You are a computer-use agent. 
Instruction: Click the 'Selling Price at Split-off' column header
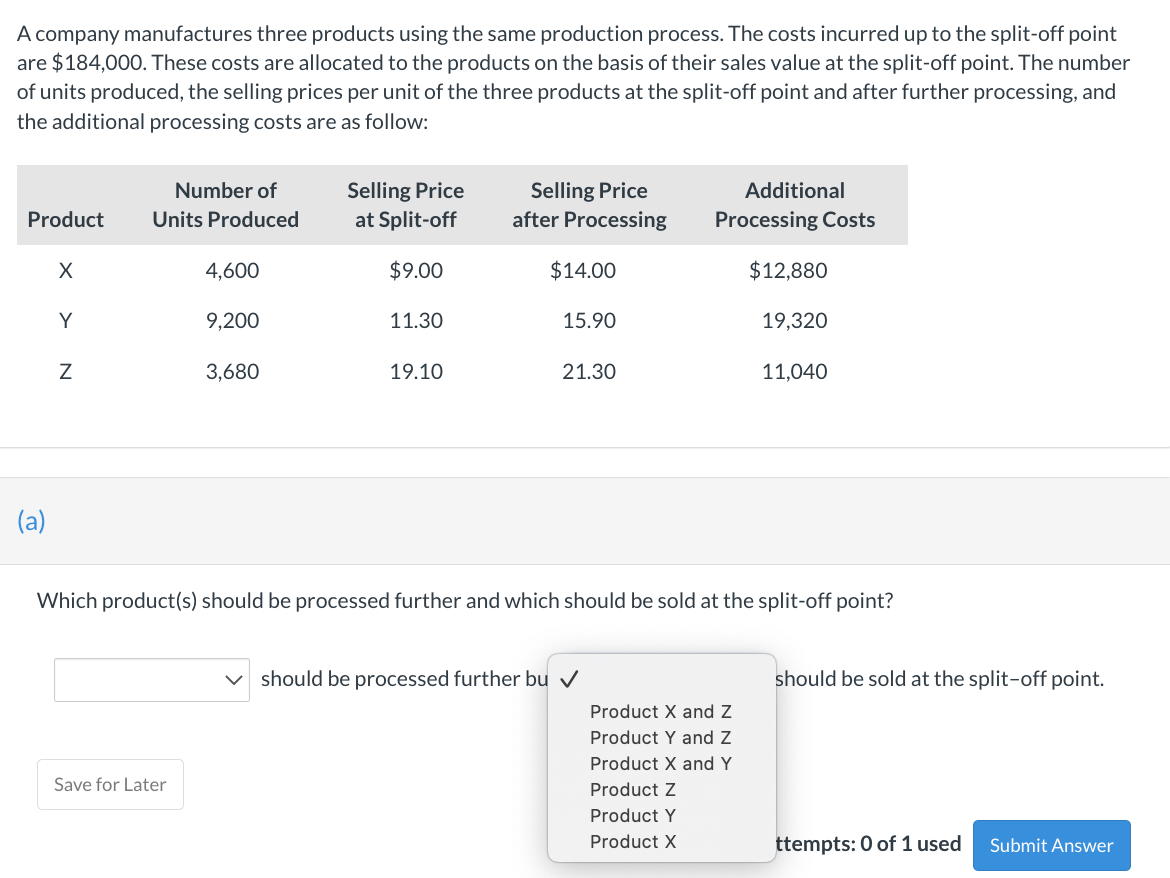405,205
